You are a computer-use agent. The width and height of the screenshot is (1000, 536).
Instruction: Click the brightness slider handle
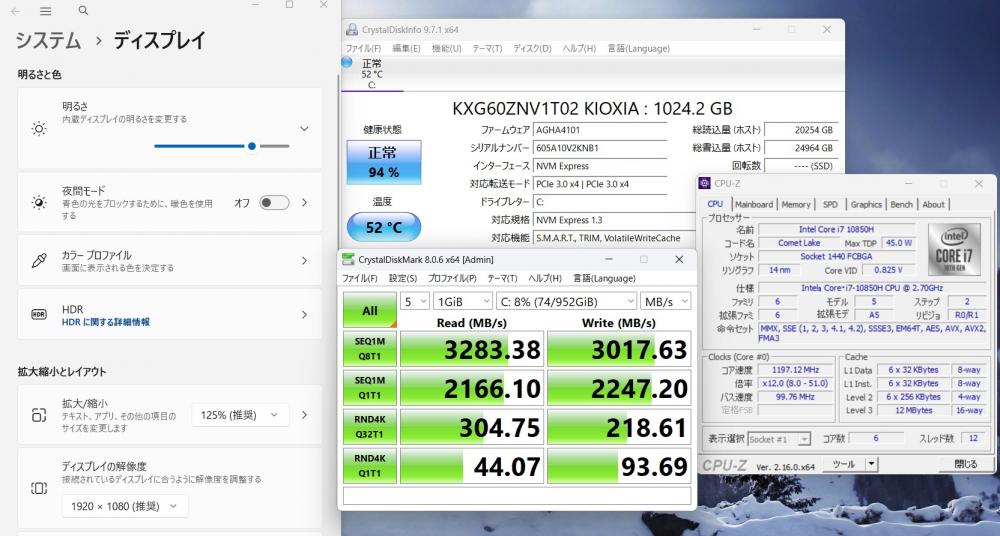(252, 146)
